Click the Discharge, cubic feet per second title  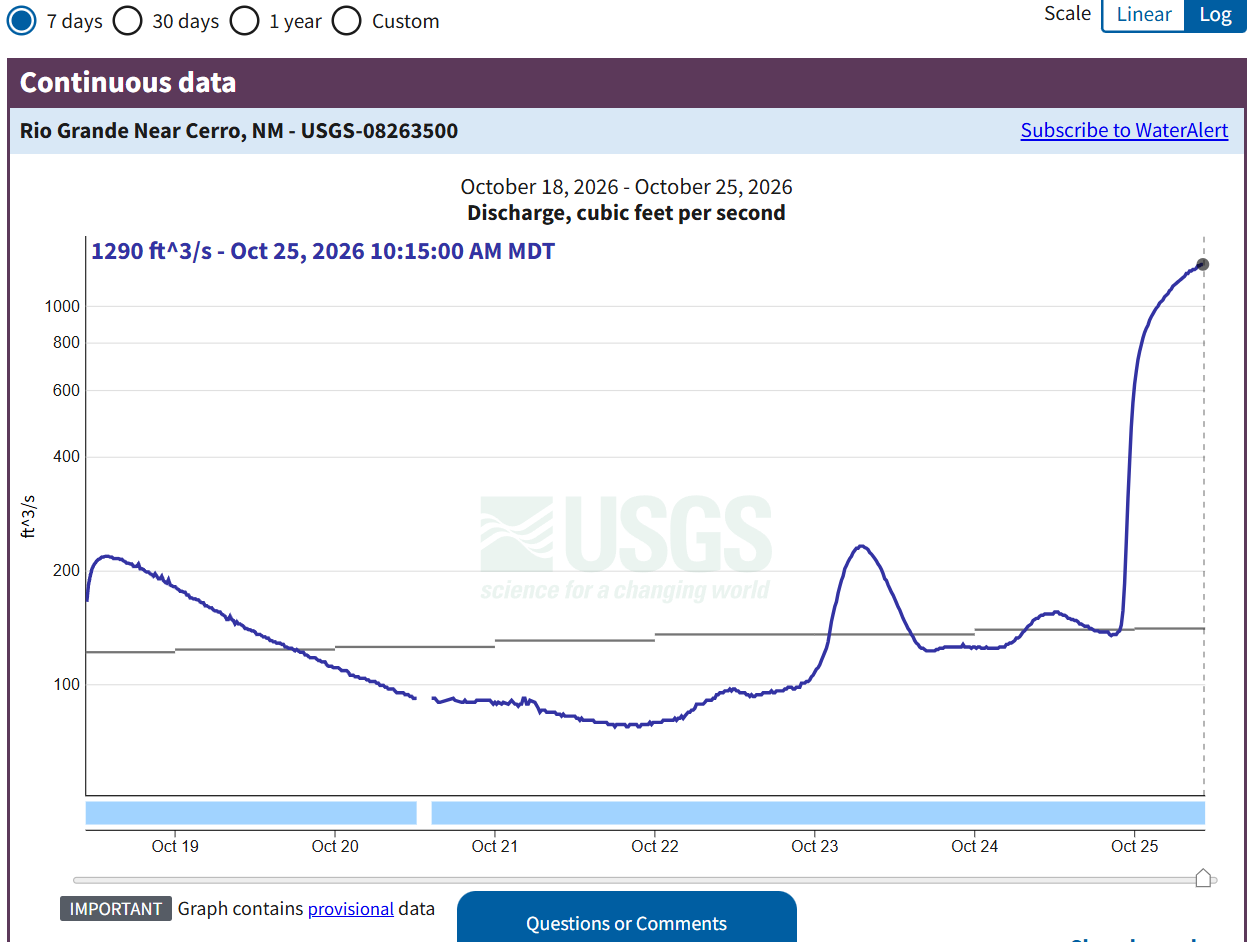626,212
